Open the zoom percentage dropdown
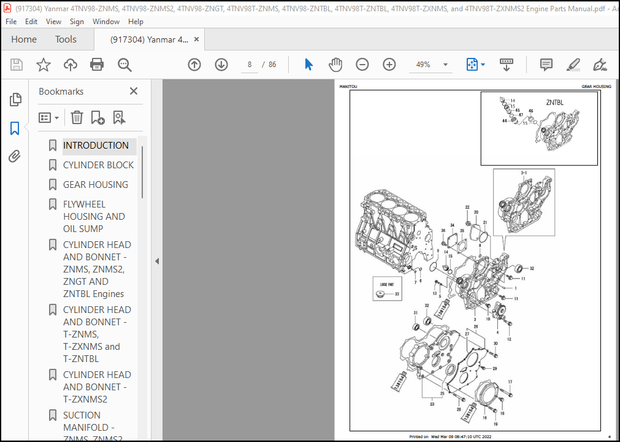Screen dimensions: 620x442 coord(445,64)
